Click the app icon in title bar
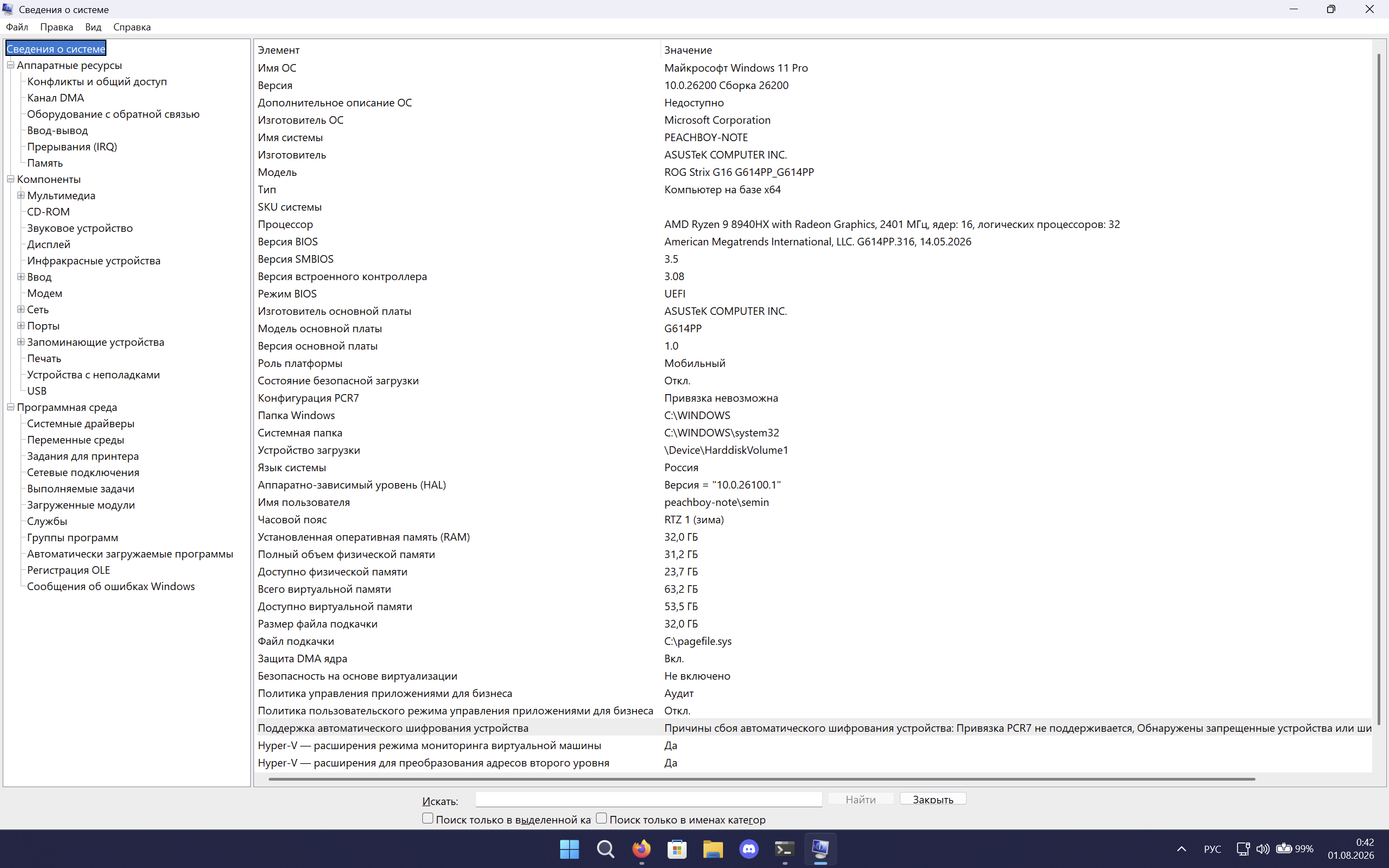 8,9
